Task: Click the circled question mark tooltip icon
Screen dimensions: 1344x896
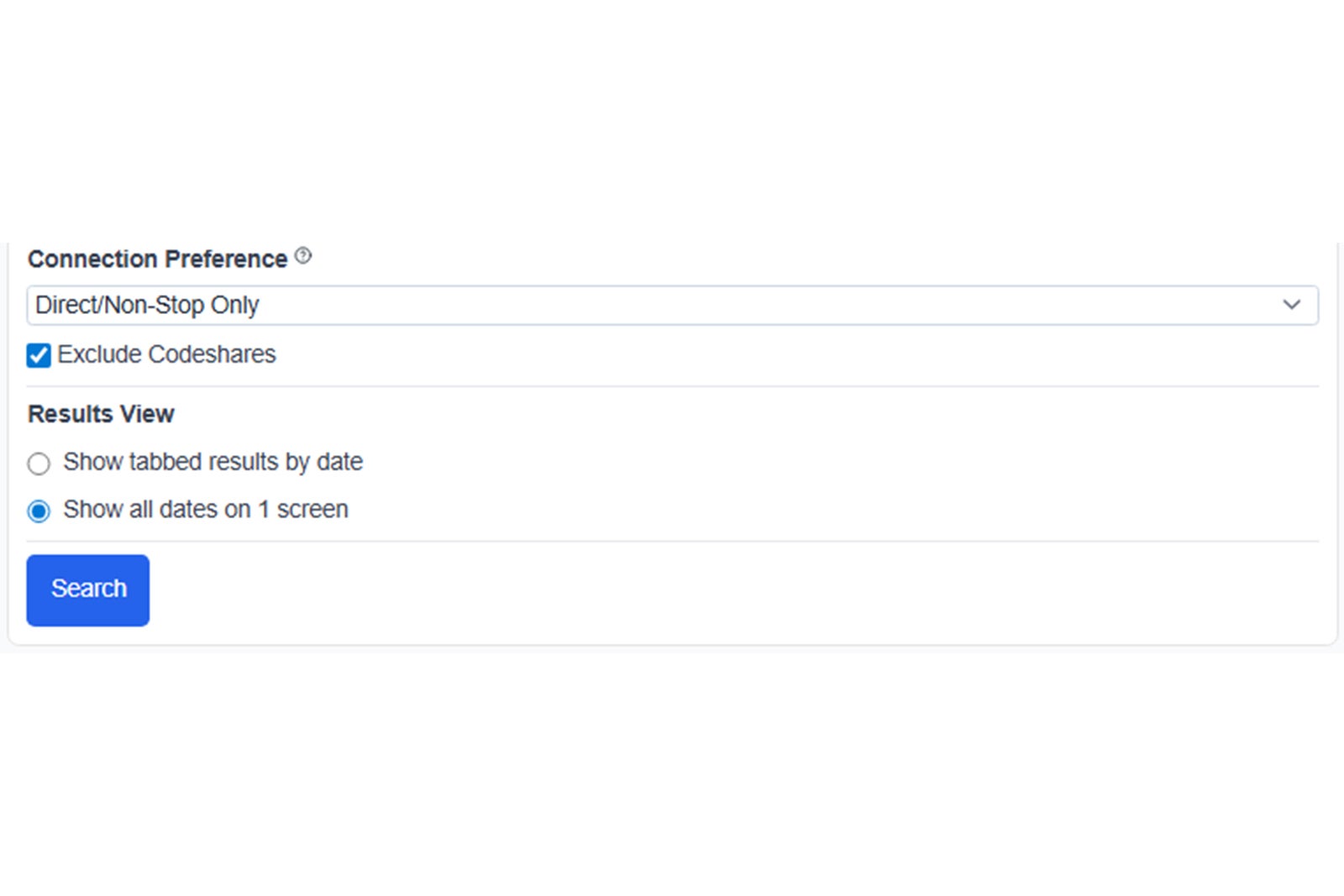Action: (303, 256)
